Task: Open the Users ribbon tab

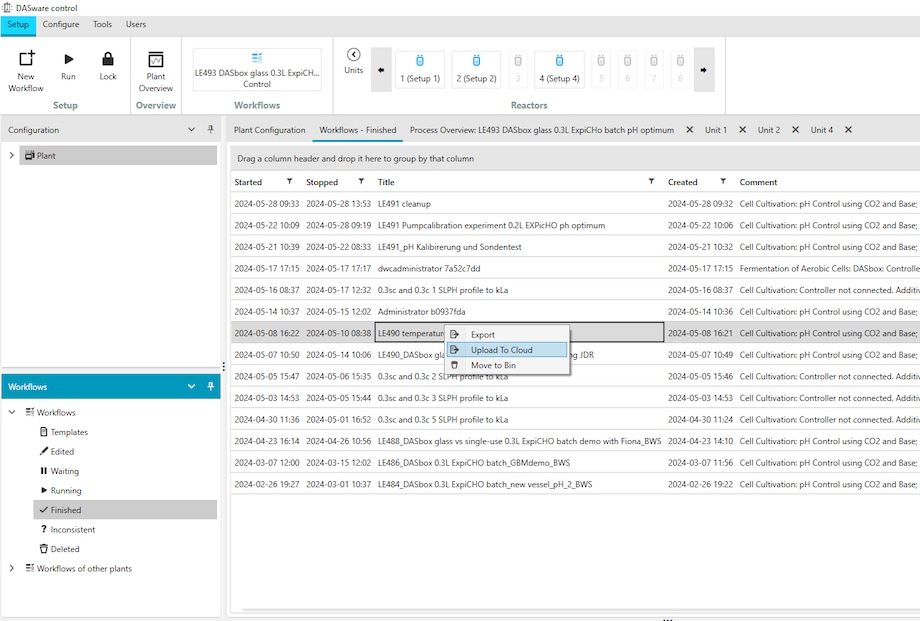Action: click(x=136, y=25)
